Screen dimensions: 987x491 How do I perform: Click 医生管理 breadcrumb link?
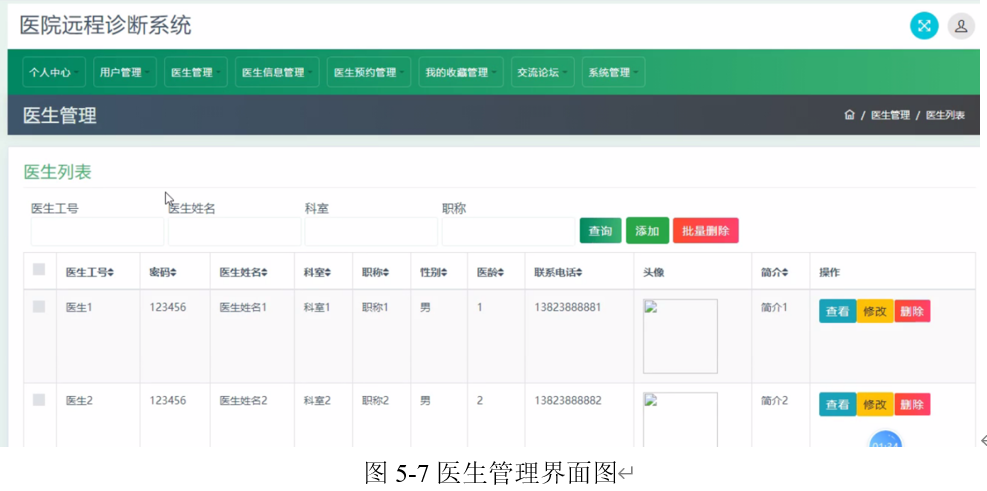coord(890,115)
